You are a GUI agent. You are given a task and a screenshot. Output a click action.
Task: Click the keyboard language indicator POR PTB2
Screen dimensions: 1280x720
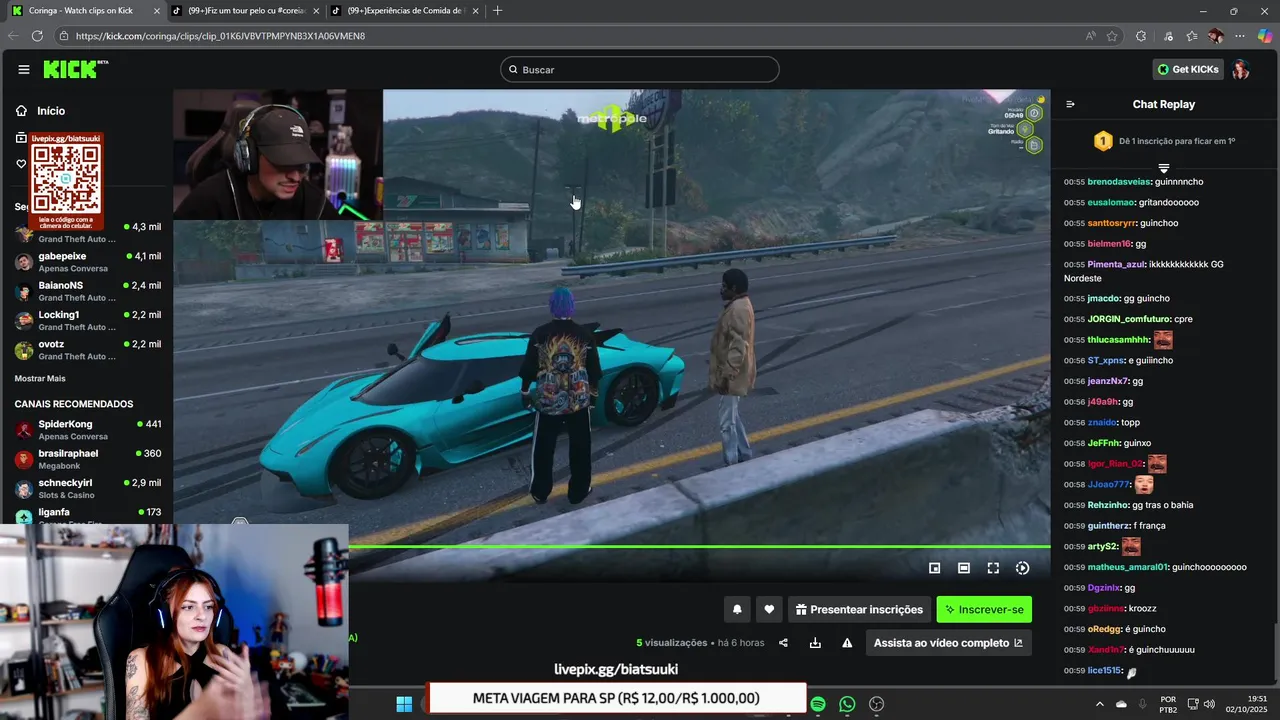pyautogui.click(x=1168, y=704)
